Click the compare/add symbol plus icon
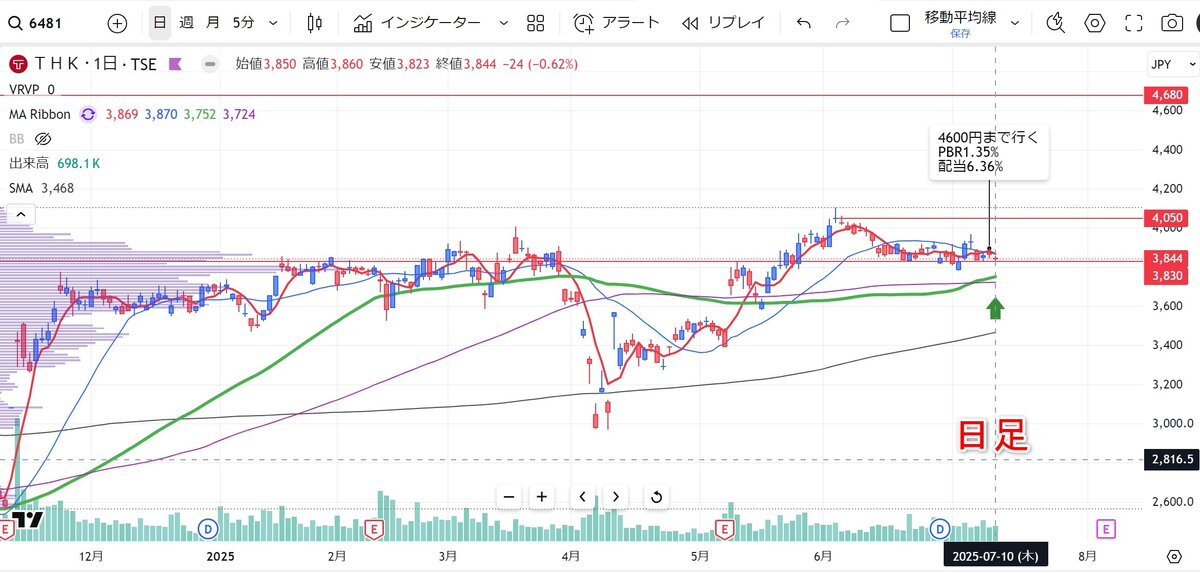The height and width of the screenshot is (573, 1200). point(117,23)
